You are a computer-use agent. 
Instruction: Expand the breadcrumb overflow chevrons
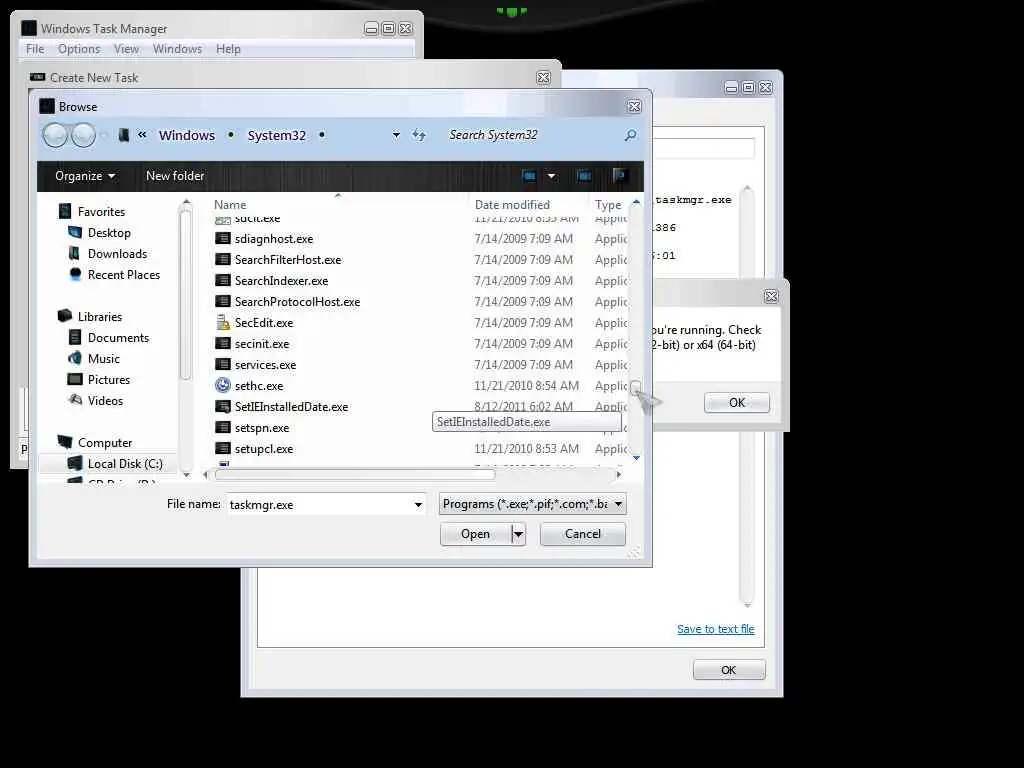pos(142,135)
